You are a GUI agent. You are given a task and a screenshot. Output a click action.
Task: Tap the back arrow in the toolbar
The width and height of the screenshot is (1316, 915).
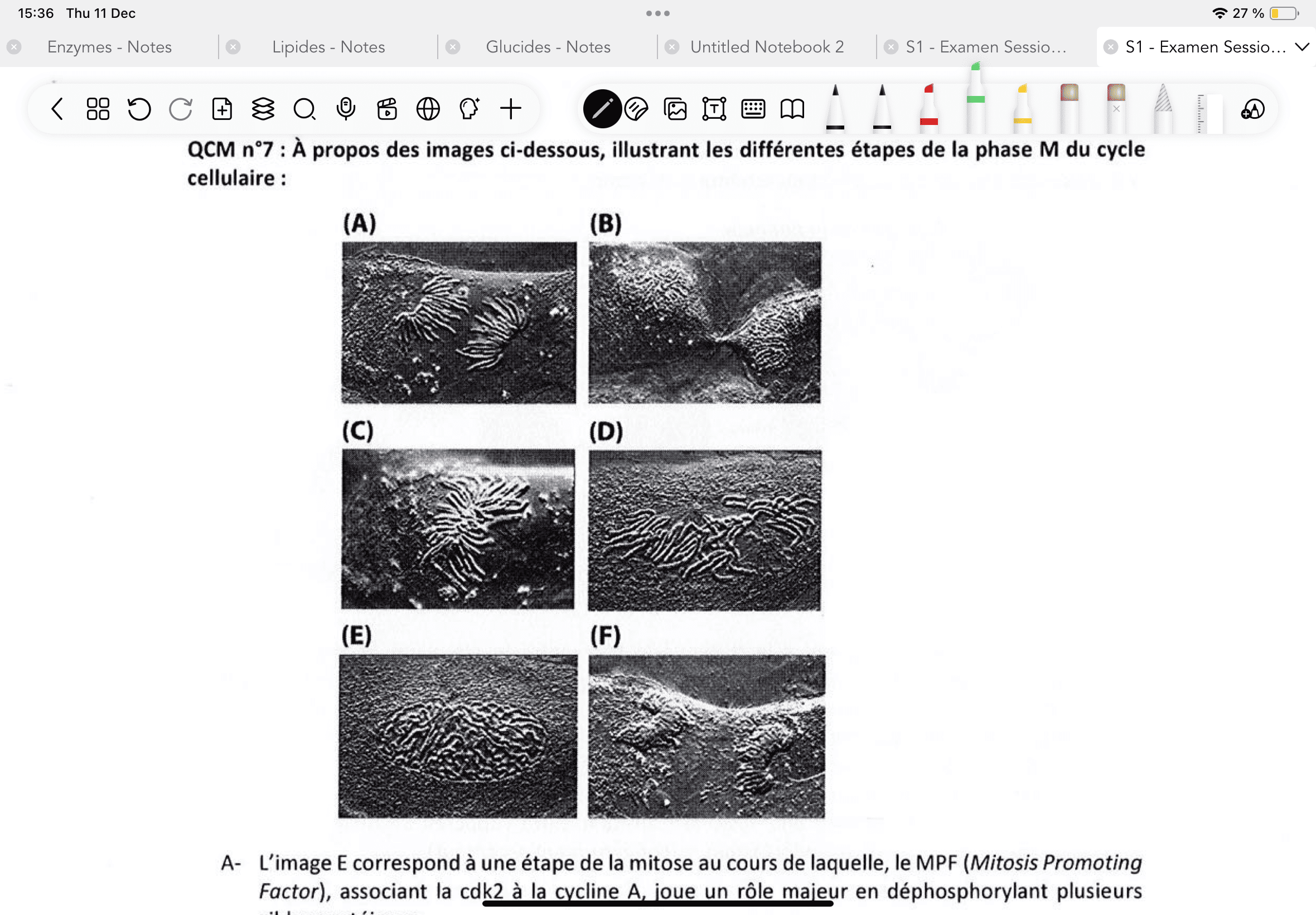[57, 108]
